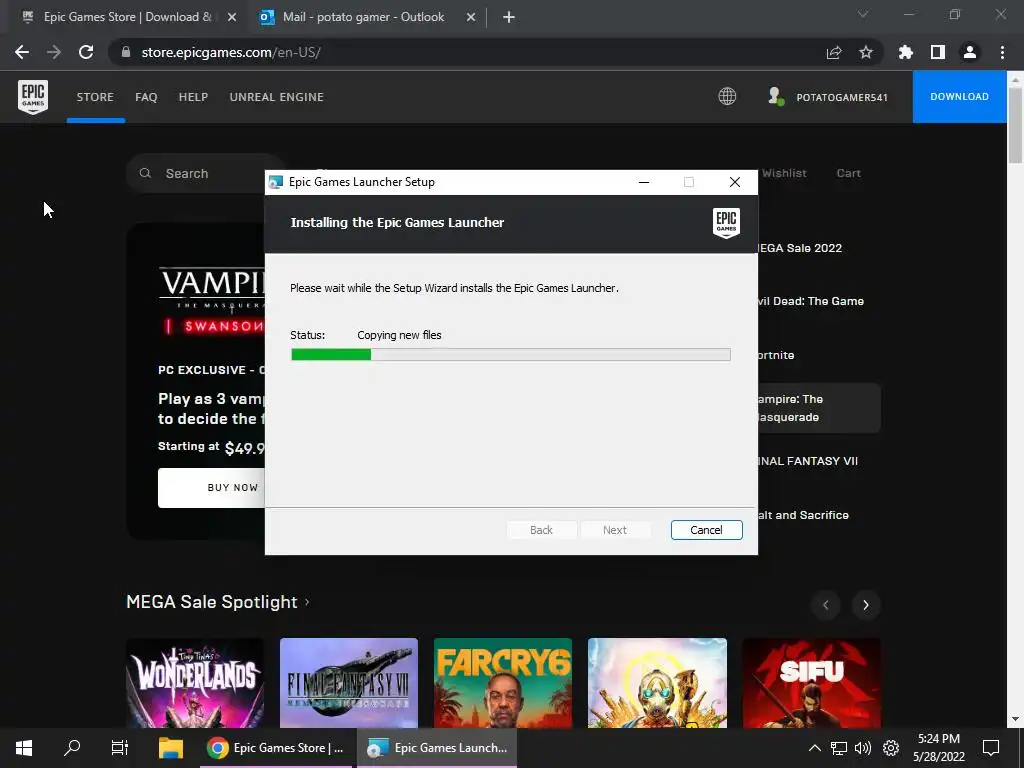Open the Chrome tab search dropdown
The width and height of the screenshot is (1024, 768).
coord(863,14)
